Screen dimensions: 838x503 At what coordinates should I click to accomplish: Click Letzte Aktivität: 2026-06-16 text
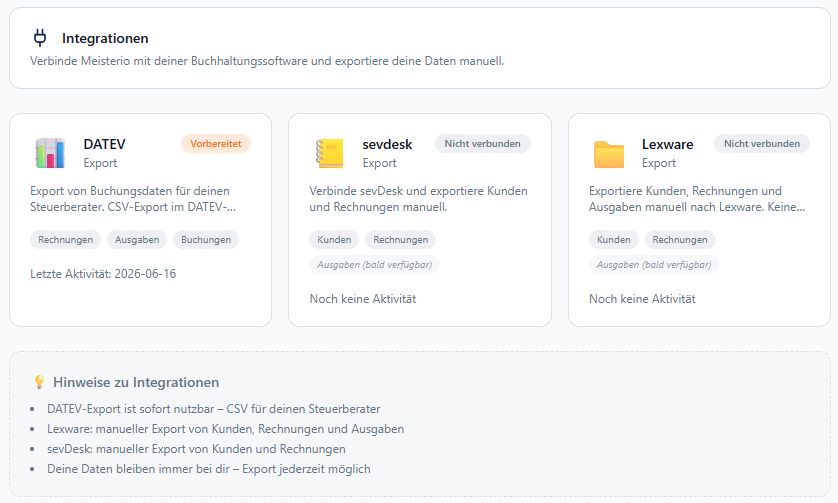103,274
